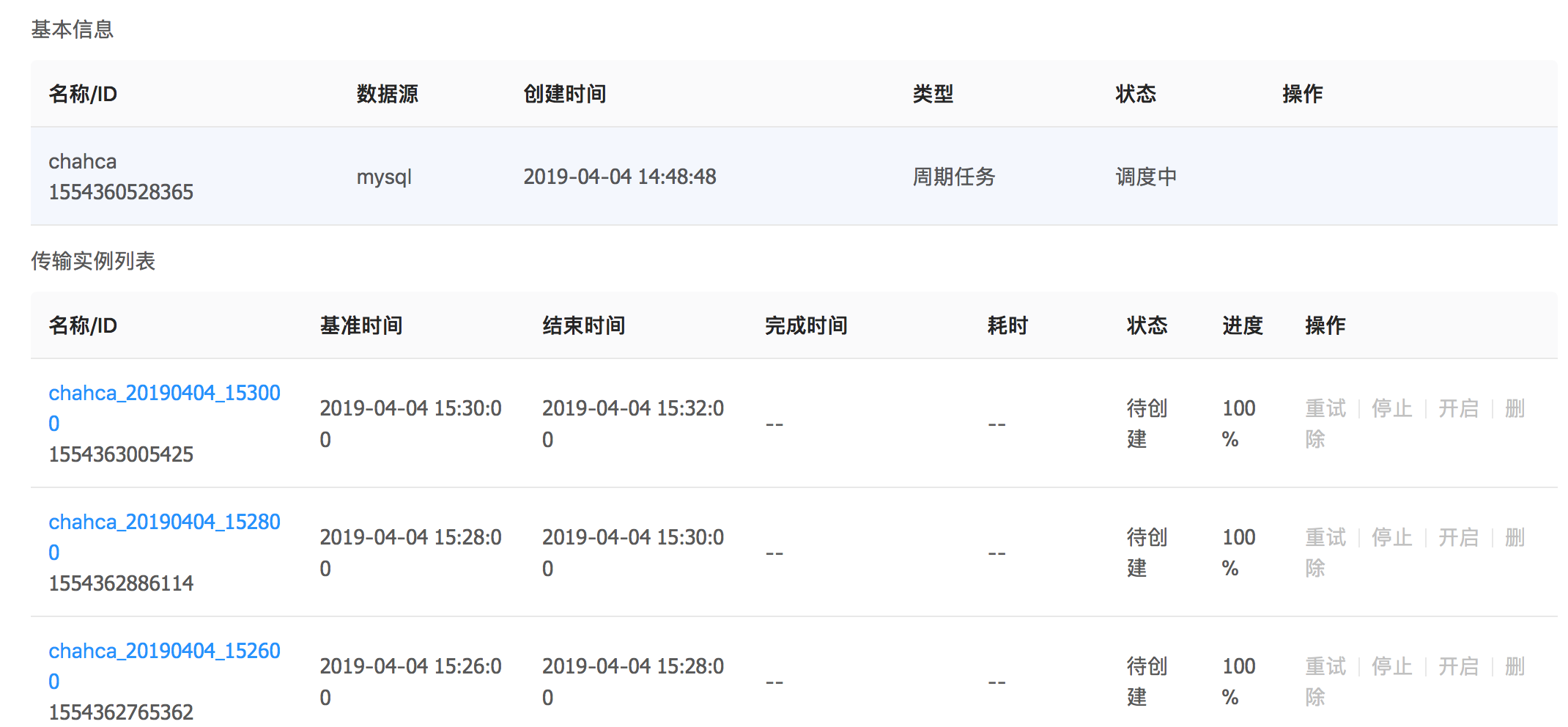Click 停止 for instance 1554363005425

[1391, 408]
